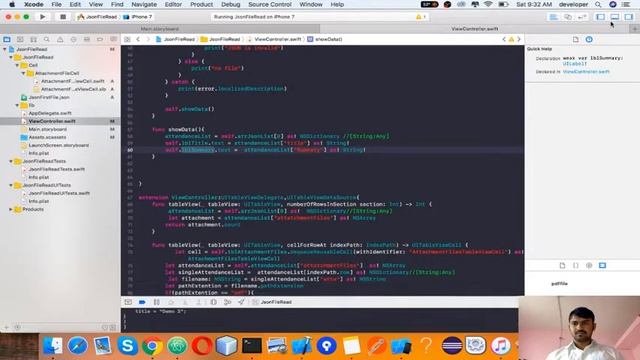This screenshot has width=640, height=360.
Task: Collapse the JsonFileReadUITests group
Action: (11, 185)
